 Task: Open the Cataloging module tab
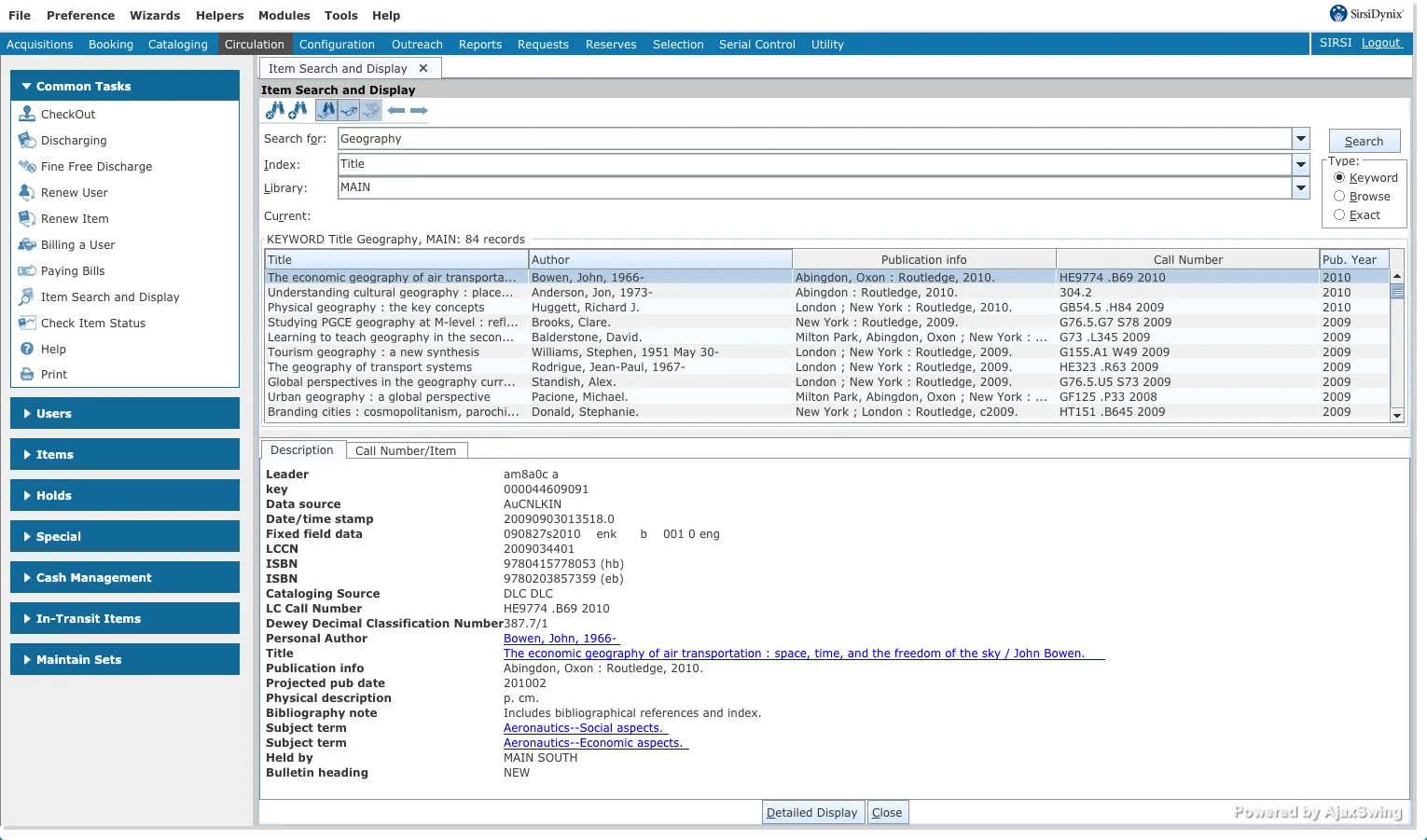click(177, 44)
